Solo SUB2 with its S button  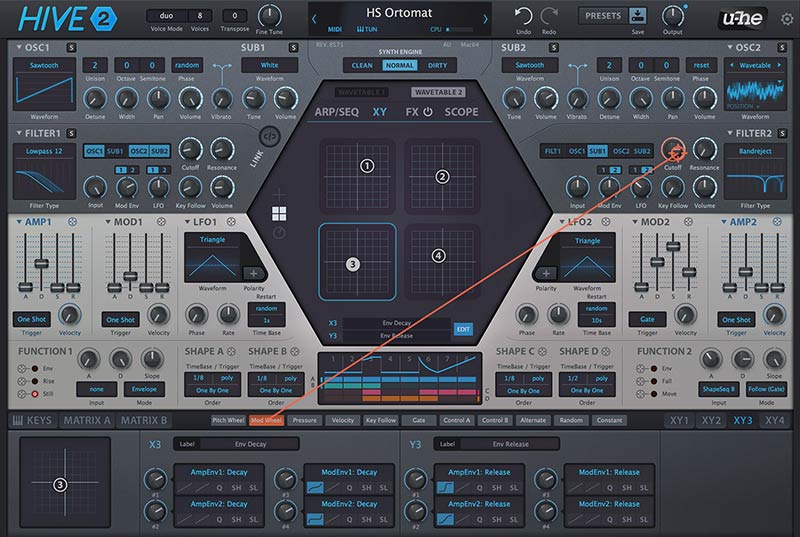tap(554, 47)
